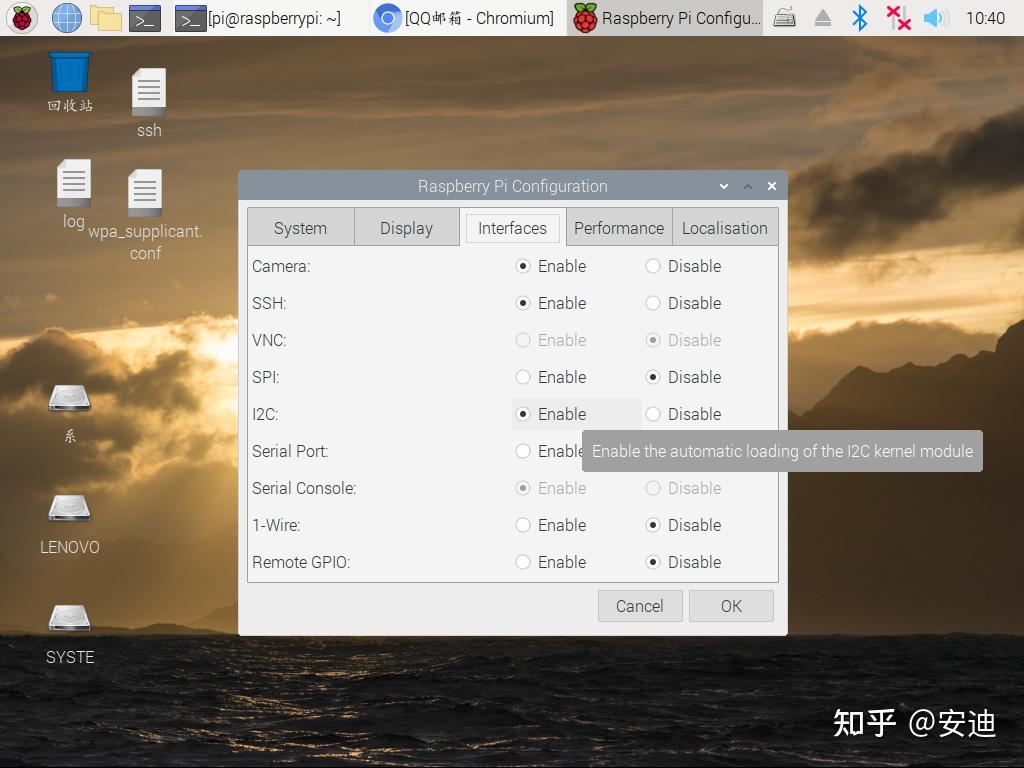Image resolution: width=1024 pixels, height=768 pixels.
Task: Click the dialog's titlebar up-arrow button
Action: [748, 187]
